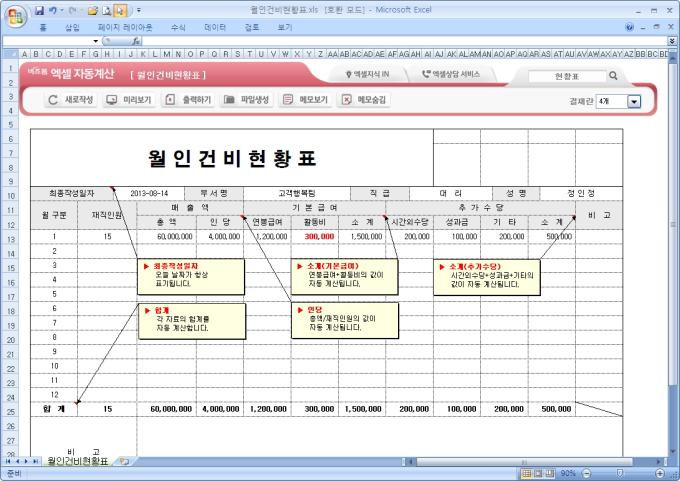Save the workbook from quick access toolbar
This screenshot has width=680, height=481.
click(x=39, y=10)
